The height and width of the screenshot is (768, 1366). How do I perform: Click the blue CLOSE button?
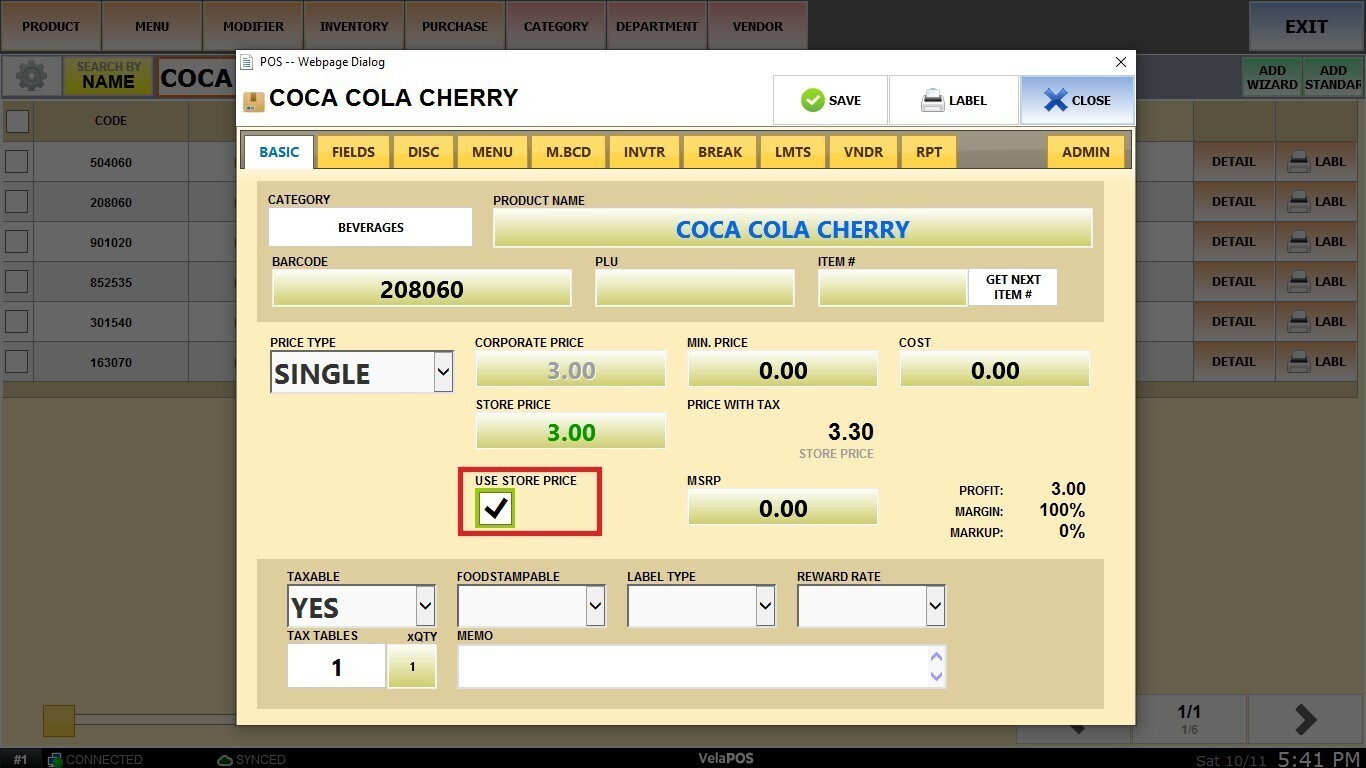[x=1077, y=100]
